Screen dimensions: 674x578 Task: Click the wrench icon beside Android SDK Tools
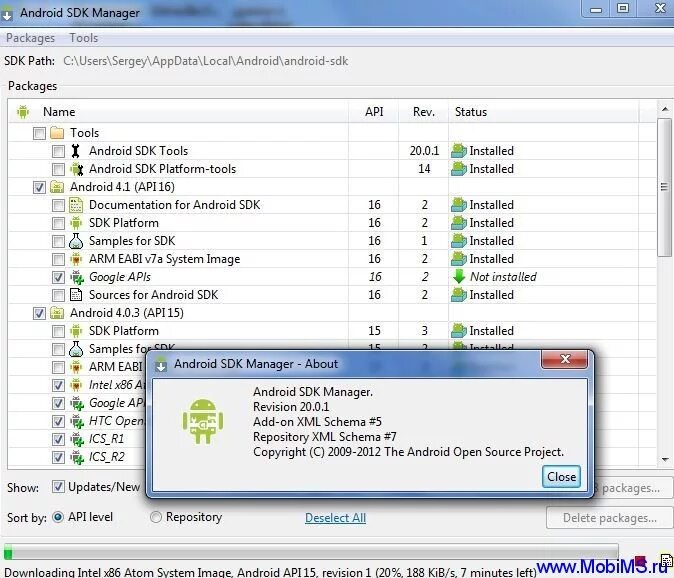click(76, 151)
